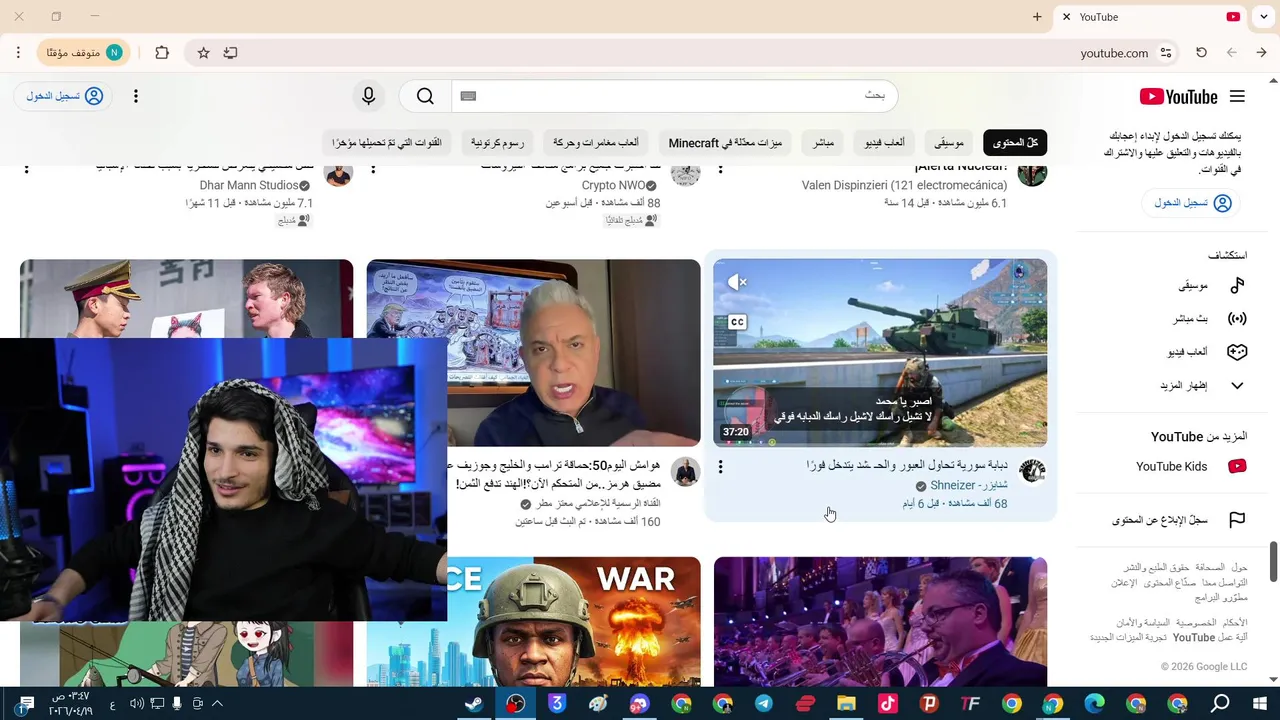This screenshot has height=720, width=1280.
Task: Run search with the magnifier button
Action: [x=425, y=96]
